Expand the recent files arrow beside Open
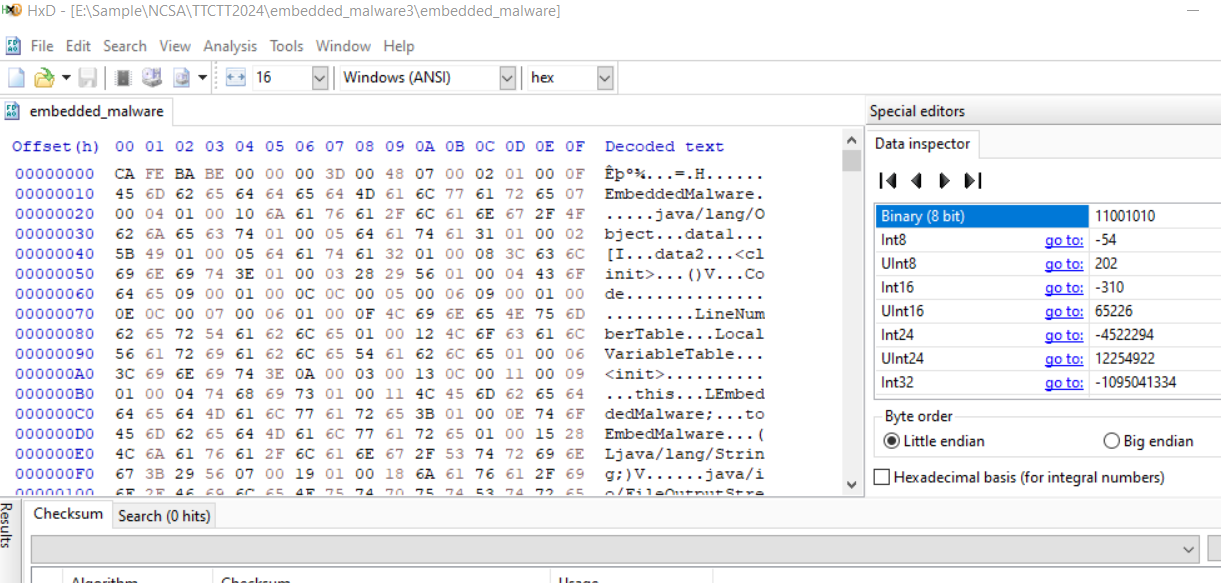 (x=66, y=77)
